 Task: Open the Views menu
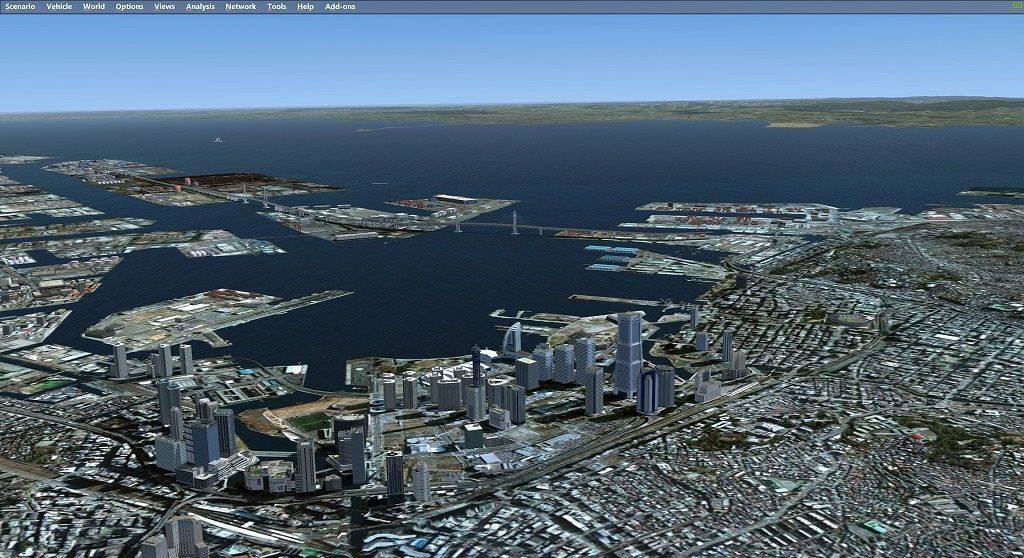click(x=165, y=7)
